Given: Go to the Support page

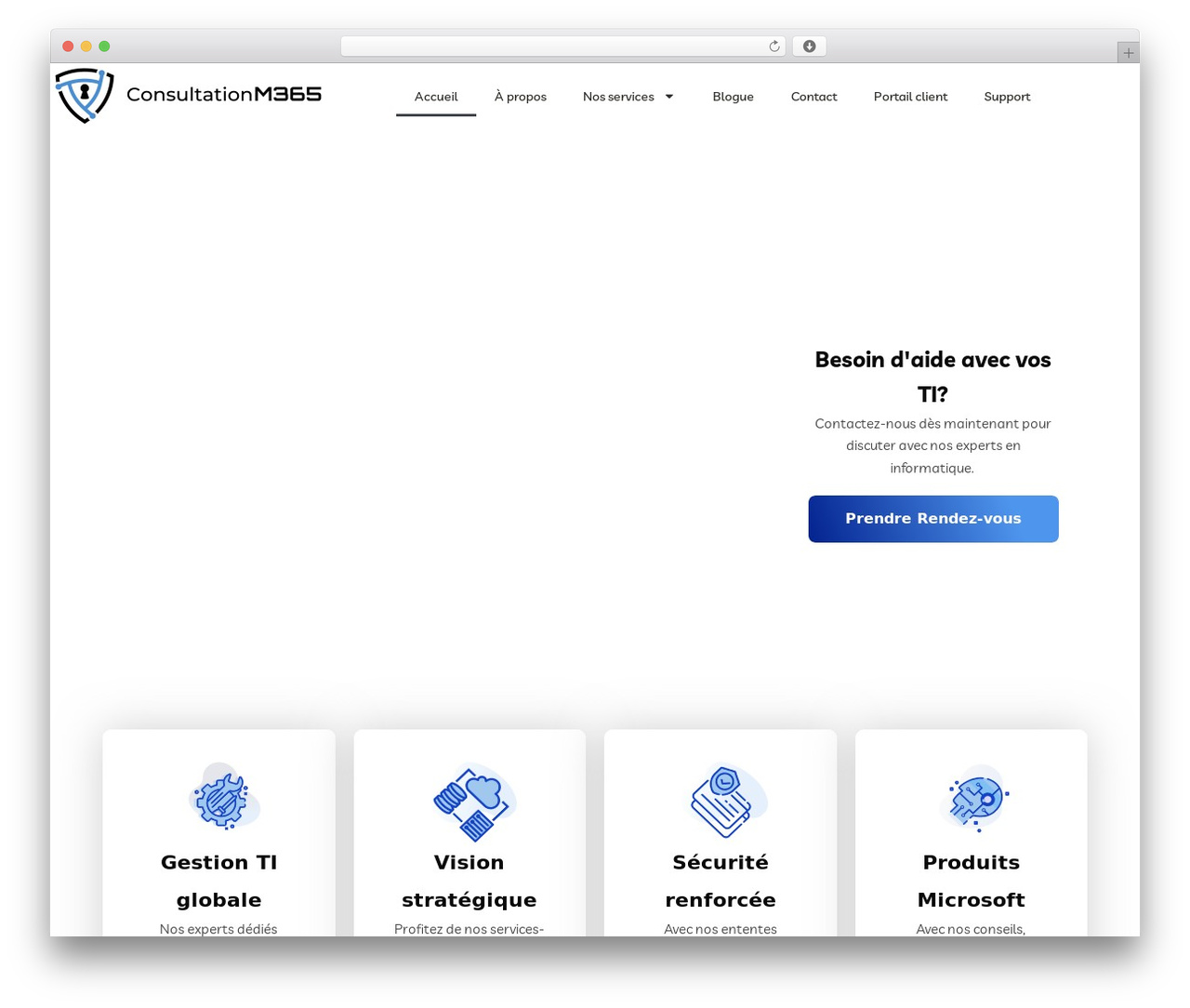Looking at the screenshot, I should [x=1007, y=97].
